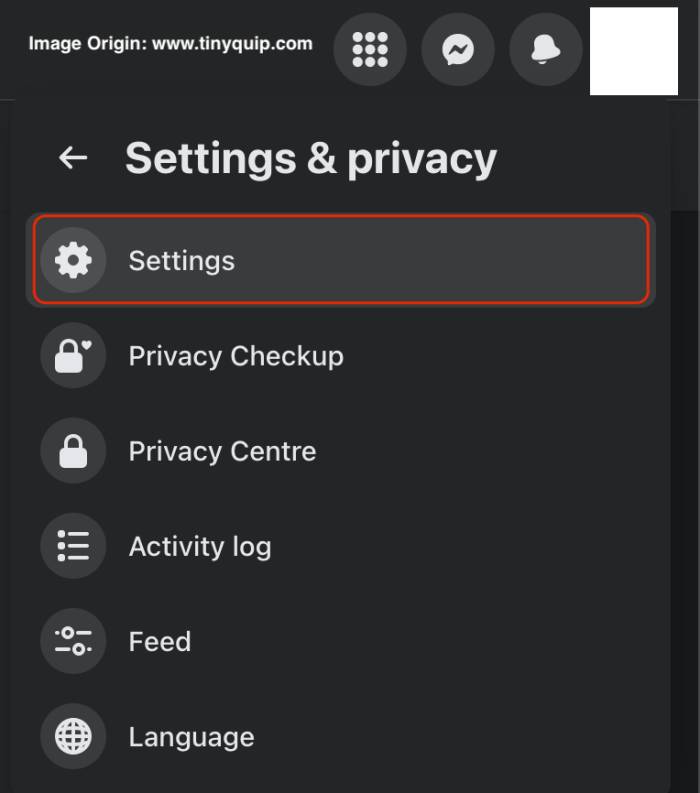
Task: Show notifications via the bell icon
Action: coord(546,50)
